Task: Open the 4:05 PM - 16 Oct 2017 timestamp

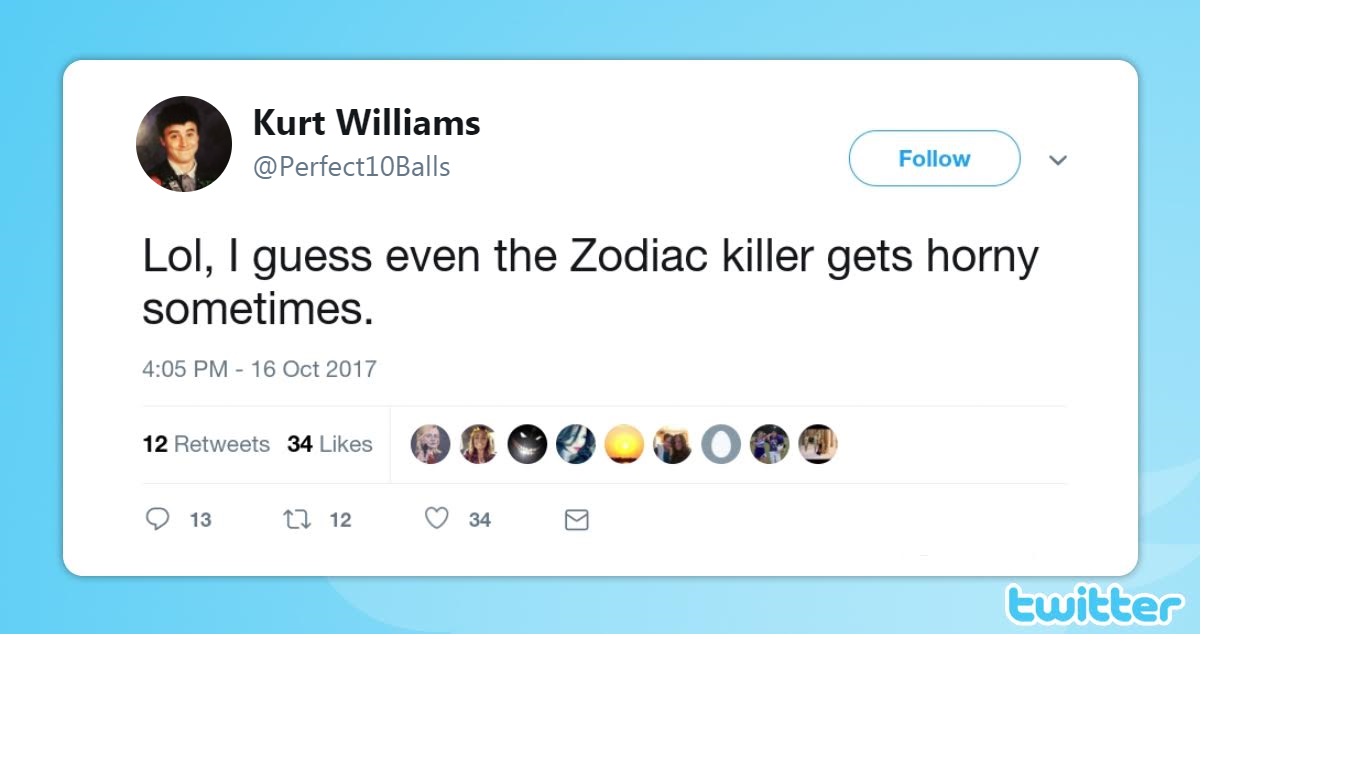Action: click(x=259, y=369)
